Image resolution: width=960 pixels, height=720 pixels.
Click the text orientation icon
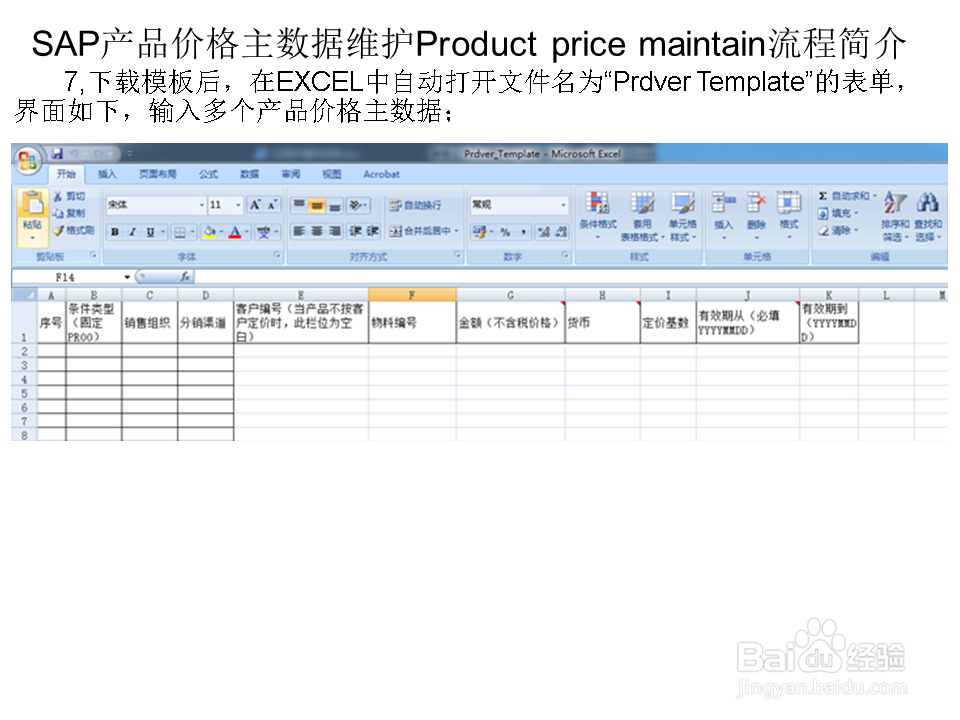[355, 205]
